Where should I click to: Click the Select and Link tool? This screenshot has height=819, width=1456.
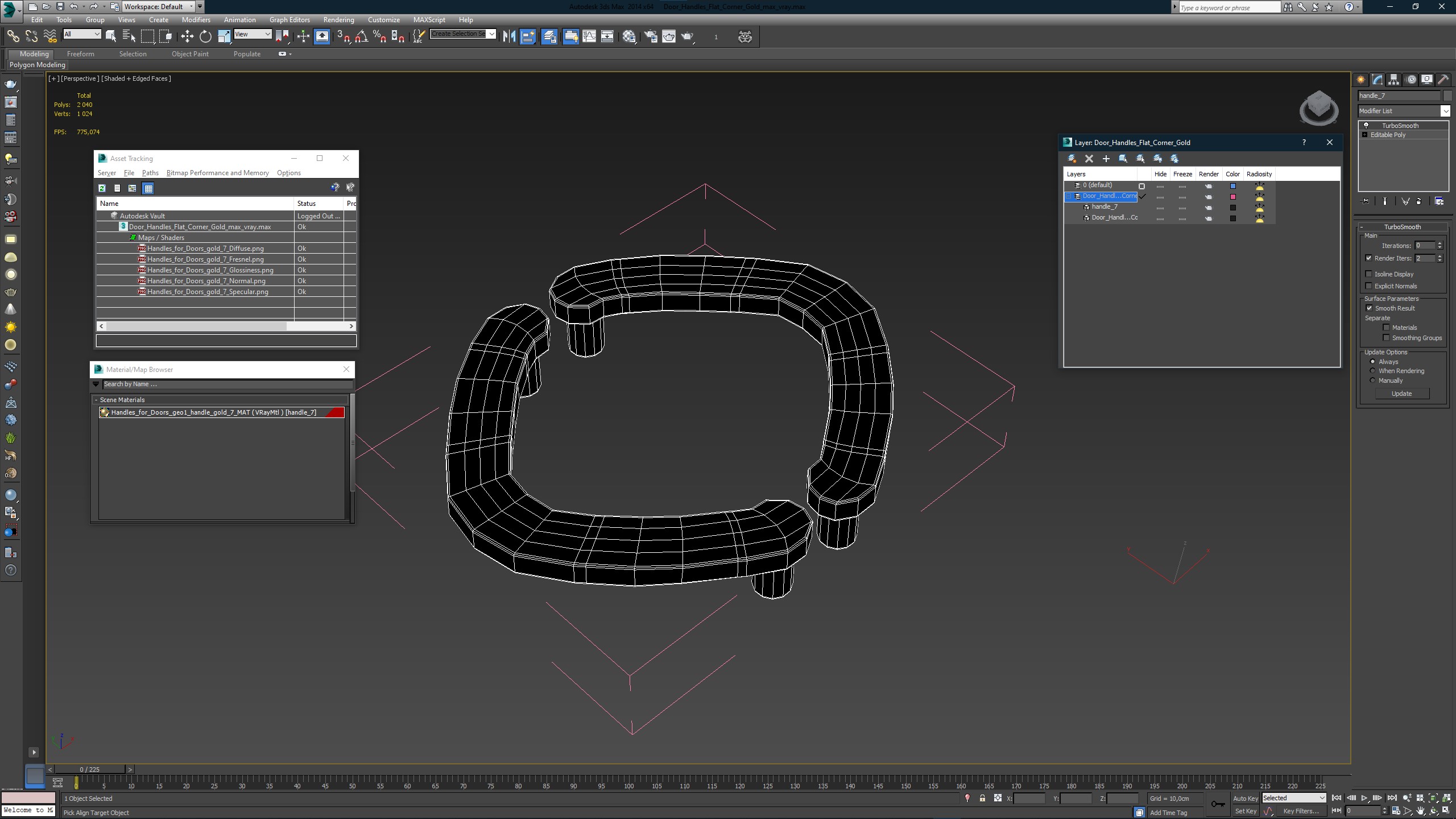pos(13,36)
